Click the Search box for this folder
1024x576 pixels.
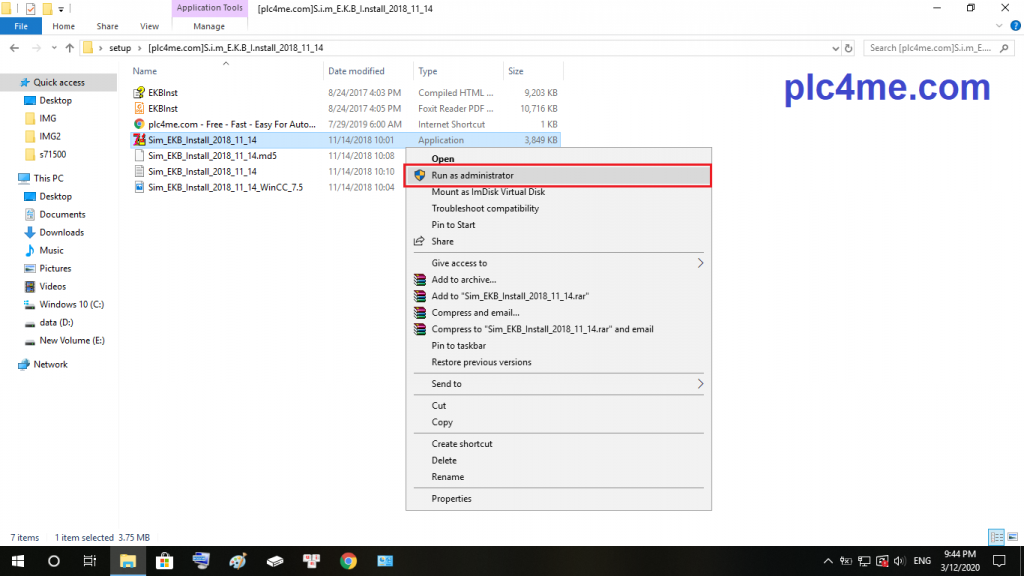coord(935,47)
